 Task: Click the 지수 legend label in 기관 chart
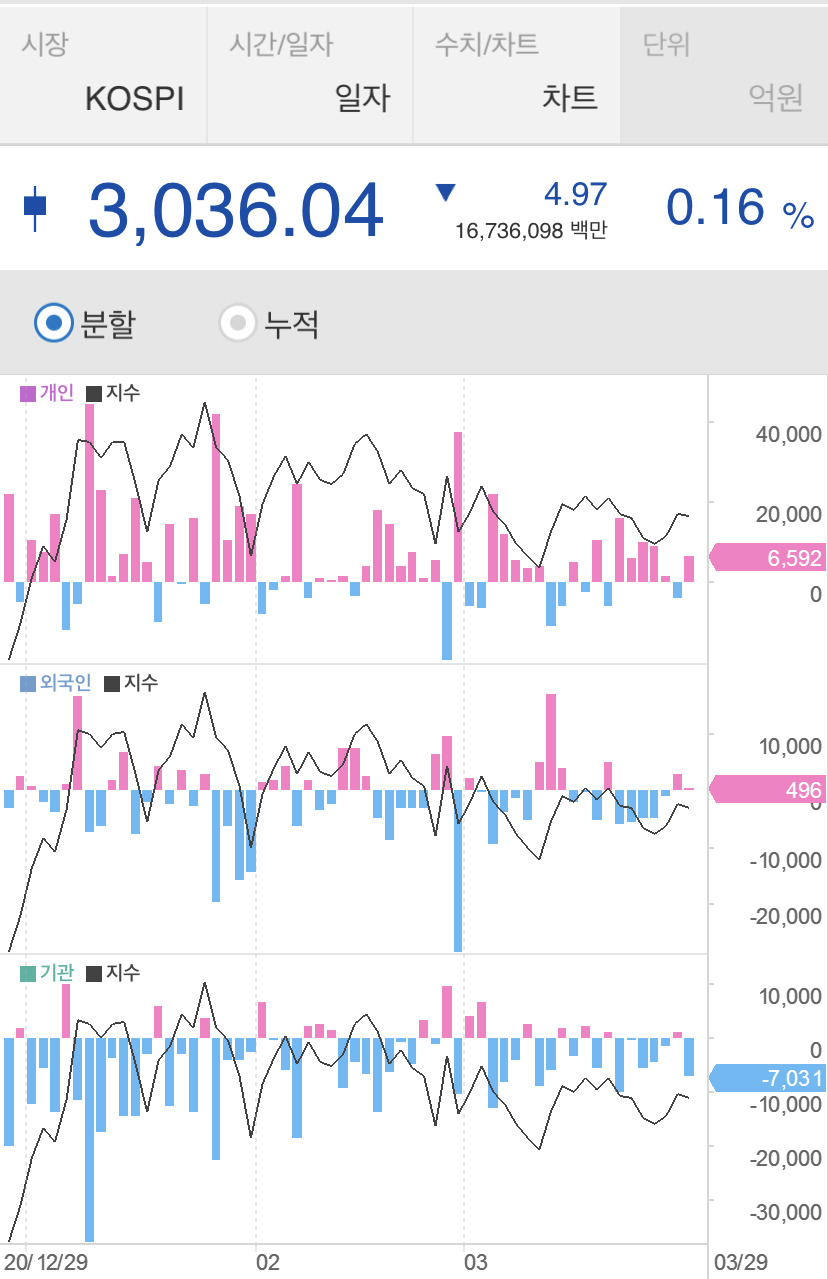click(124, 972)
